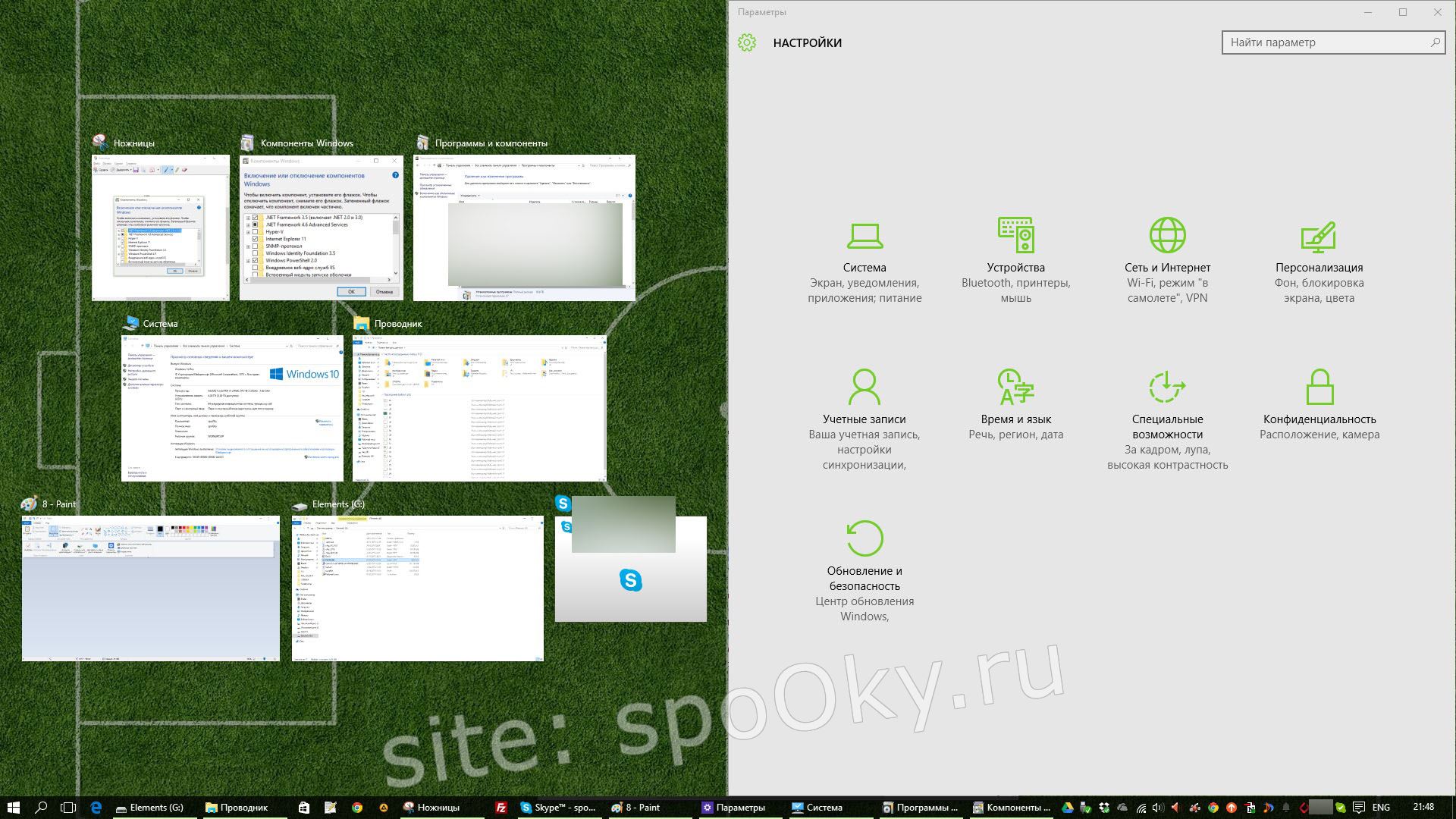Select the Ножницы window thumbnail
The width and height of the screenshot is (1456, 819).
click(x=161, y=227)
